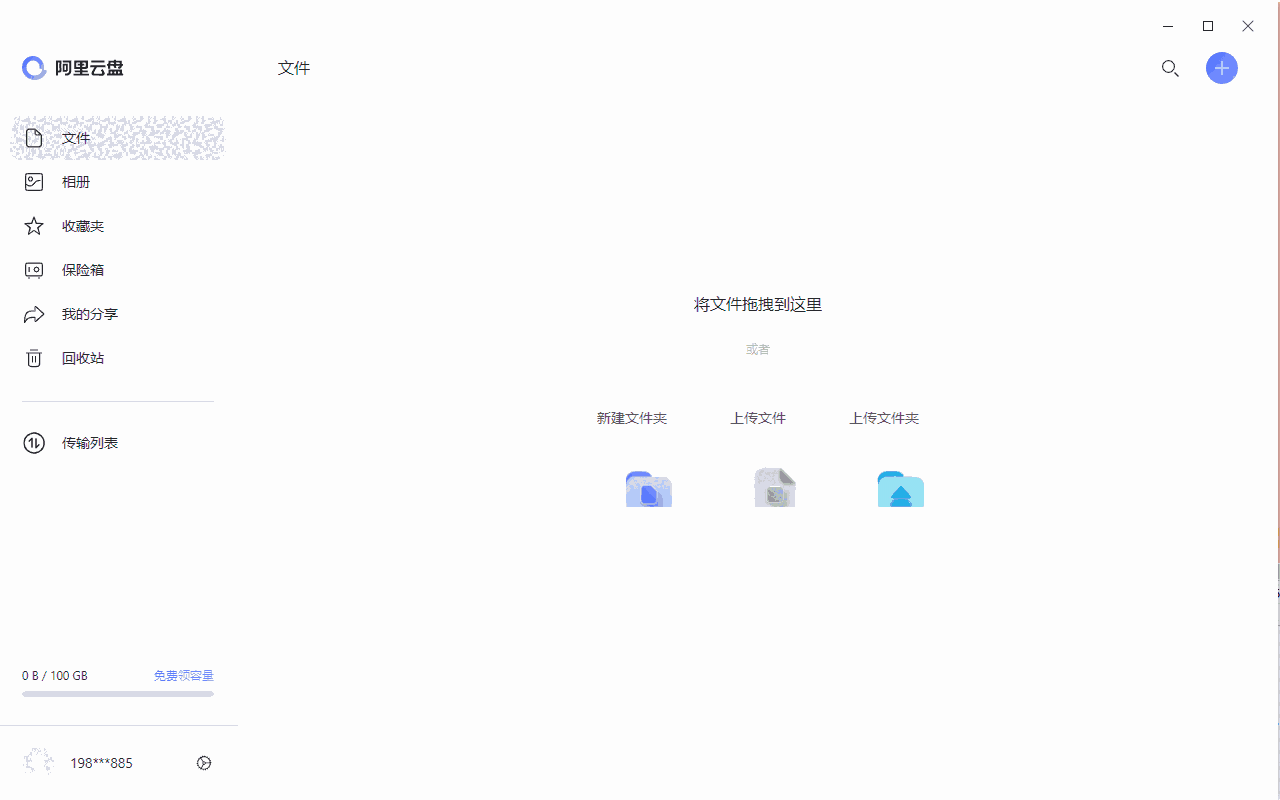Click the account name 198***885
Viewport: 1280px width, 800px height.
coord(101,762)
